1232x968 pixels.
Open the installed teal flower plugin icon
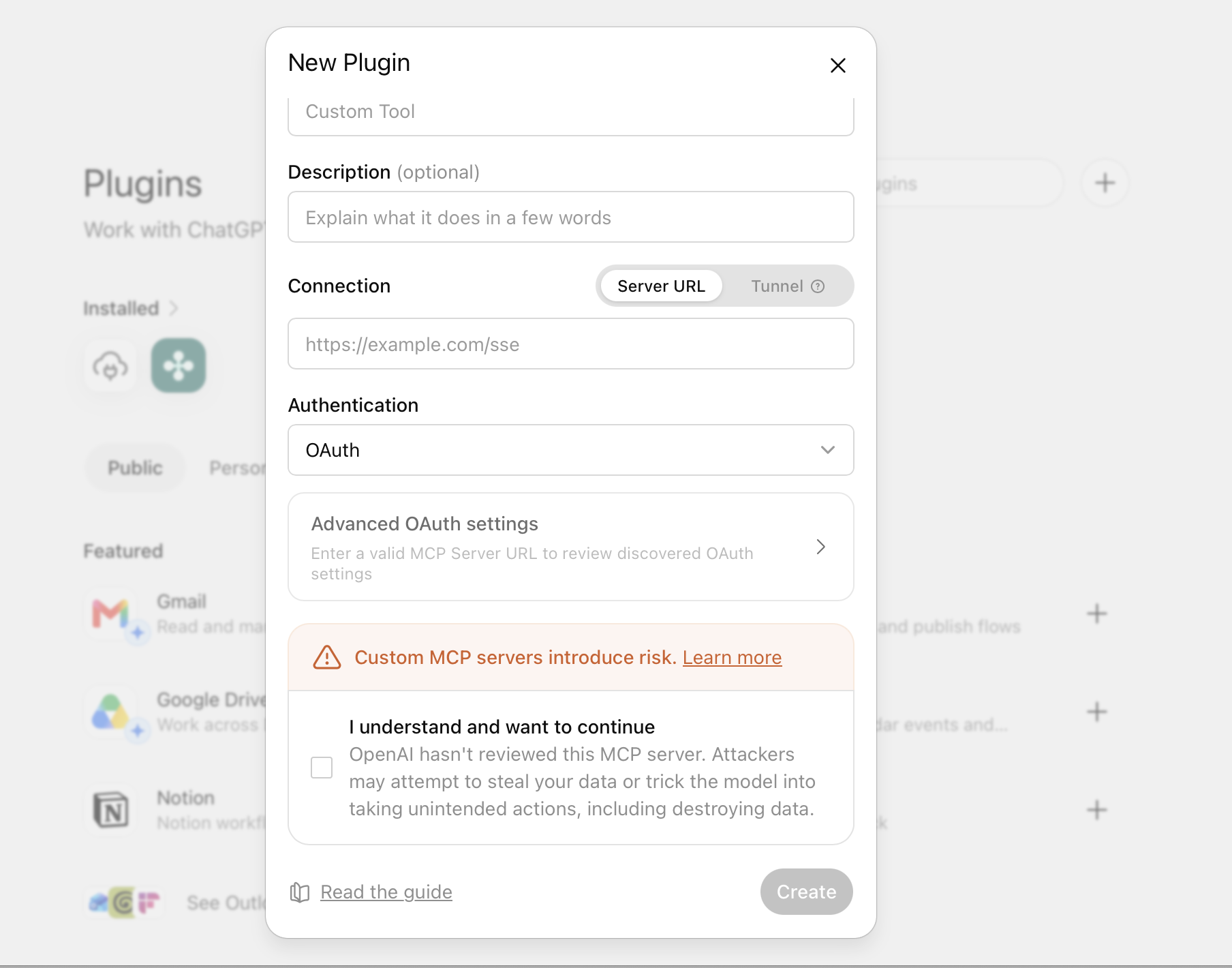point(179,365)
